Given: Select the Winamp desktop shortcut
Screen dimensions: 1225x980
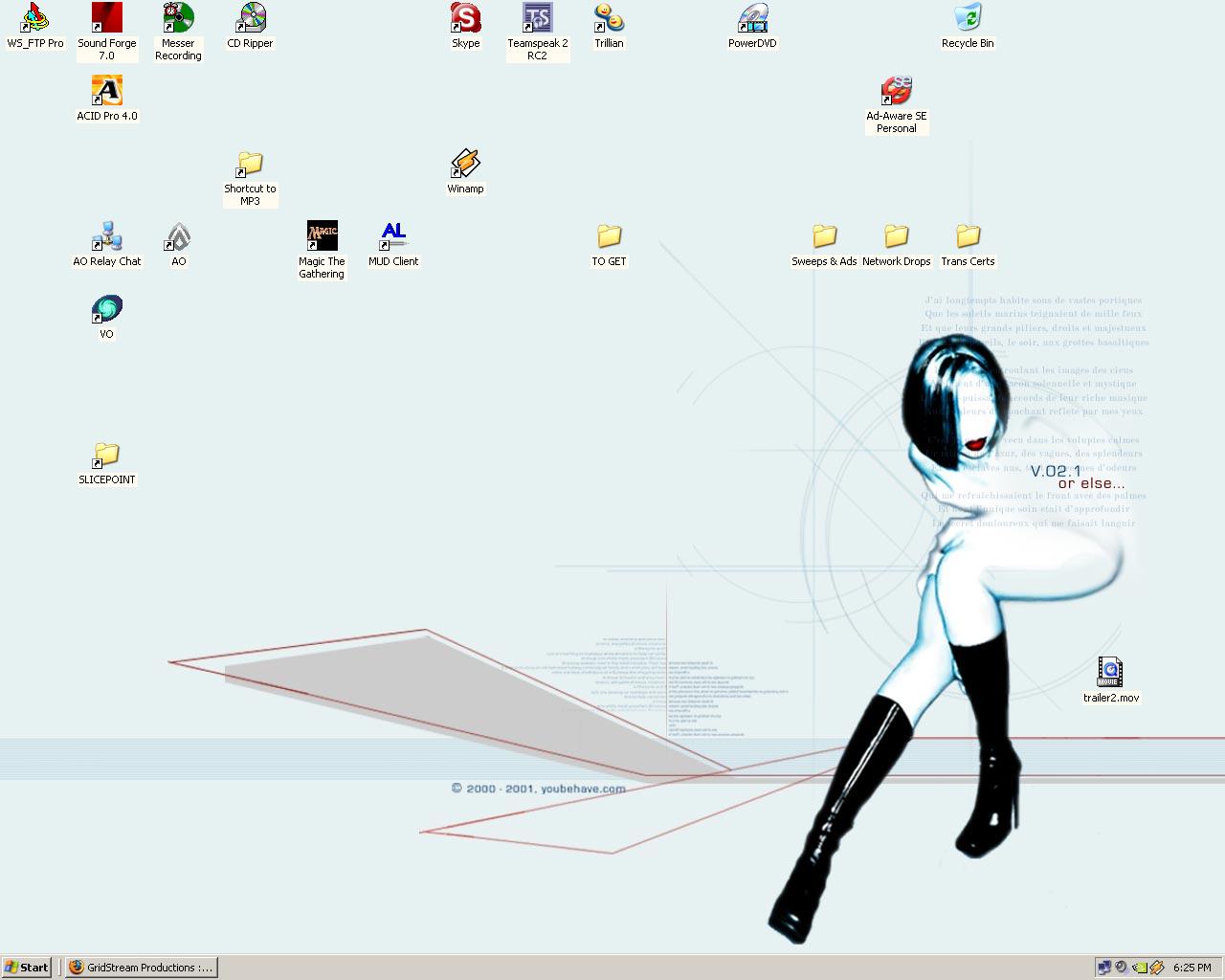Looking at the screenshot, I should tap(465, 164).
